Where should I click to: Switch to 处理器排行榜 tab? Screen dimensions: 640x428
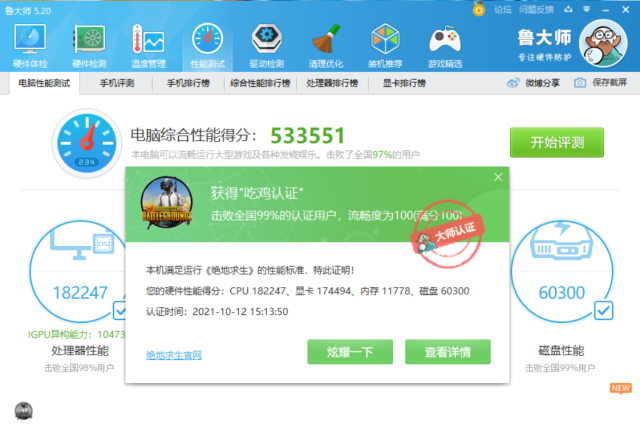pyautogui.click(x=332, y=83)
